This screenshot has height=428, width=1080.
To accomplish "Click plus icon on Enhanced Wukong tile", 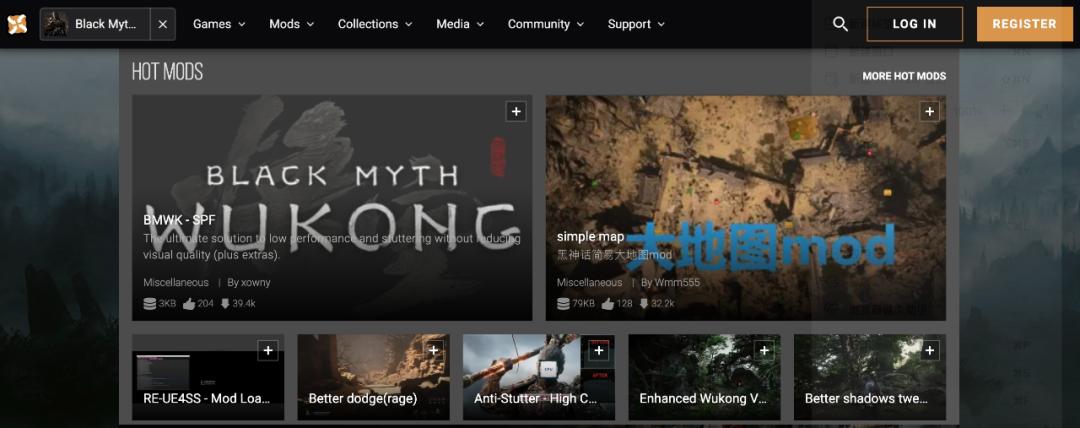I will pyautogui.click(x=764, y=351).
